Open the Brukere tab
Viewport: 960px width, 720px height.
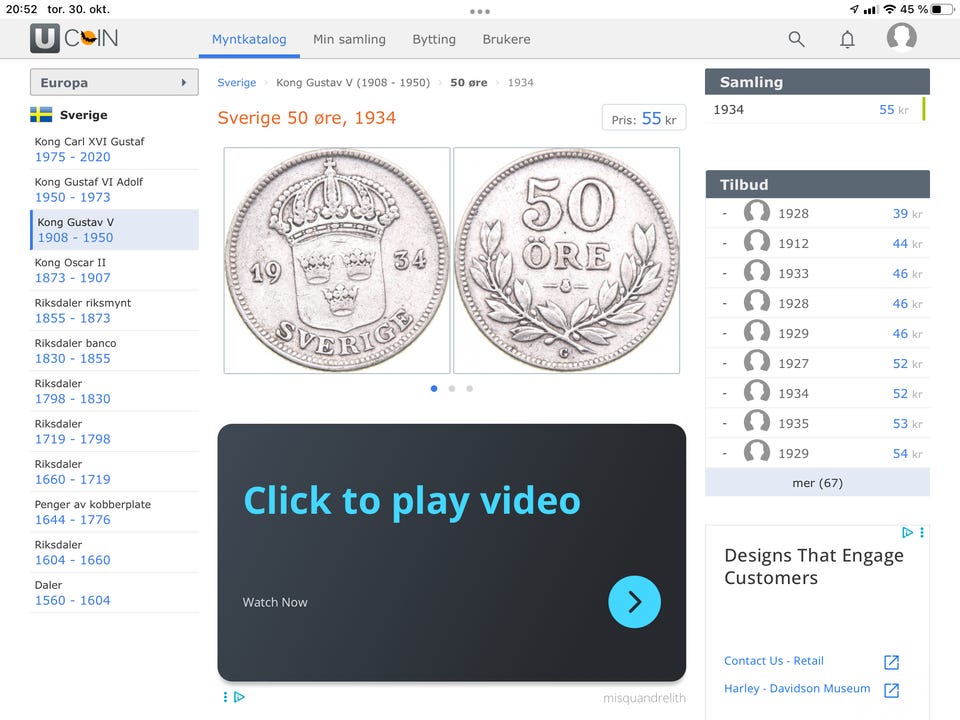(506, 39)
